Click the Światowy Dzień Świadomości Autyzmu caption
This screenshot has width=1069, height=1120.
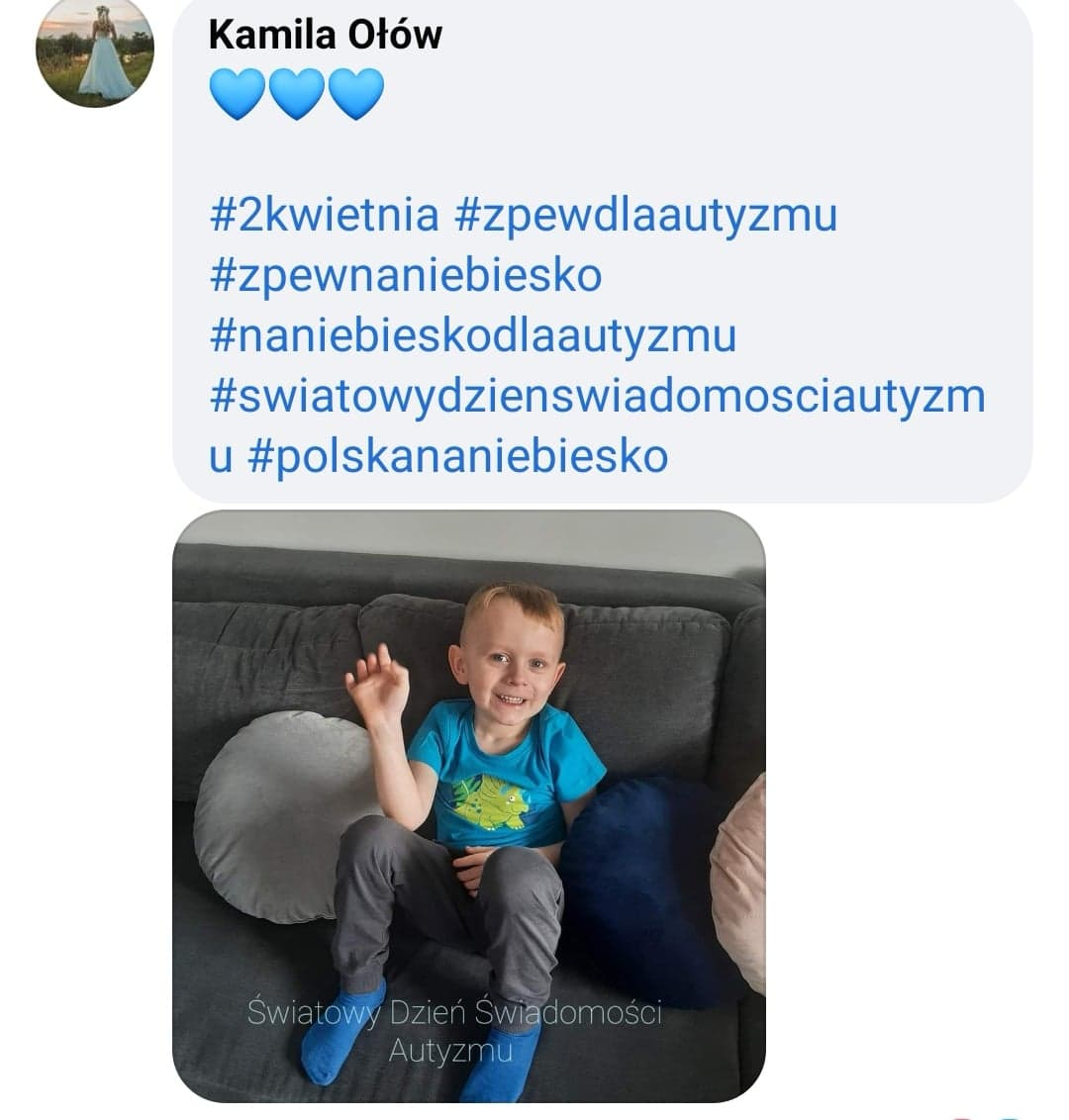tap(453, 1031)
